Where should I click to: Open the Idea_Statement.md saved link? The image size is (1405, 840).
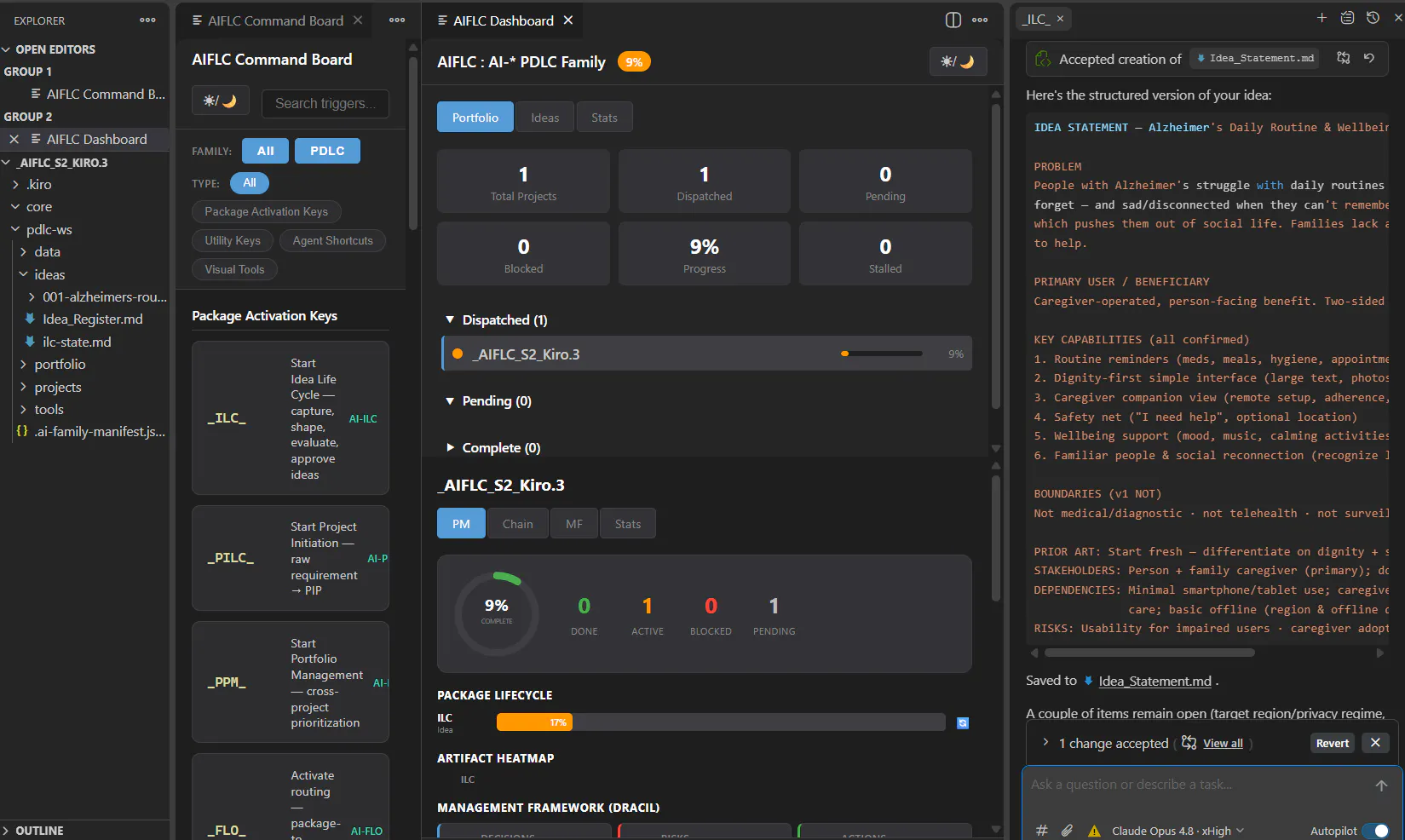click(1155, 682)
